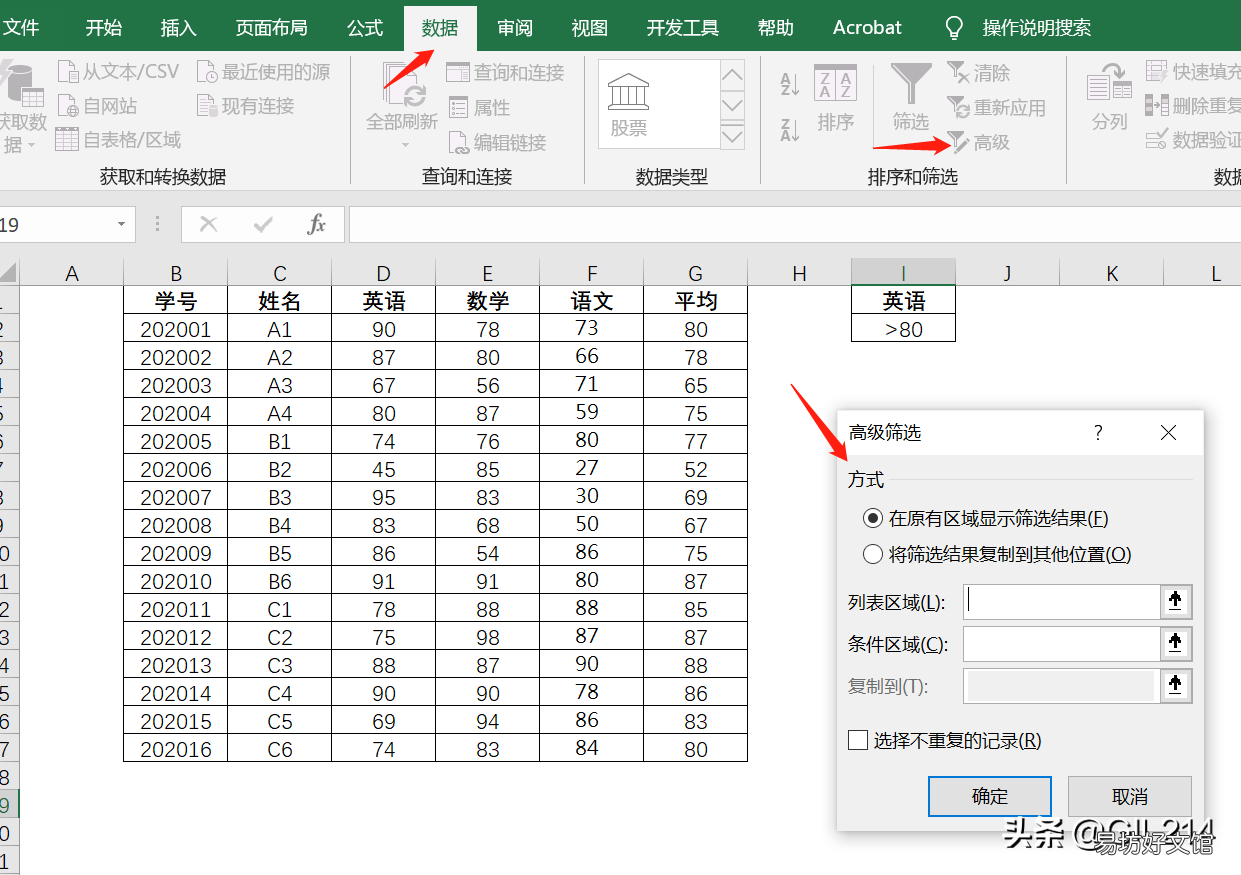Click the formula bar confirm checkmark
The width and height of the screenshot is (1241, 875).
(263, 225)
